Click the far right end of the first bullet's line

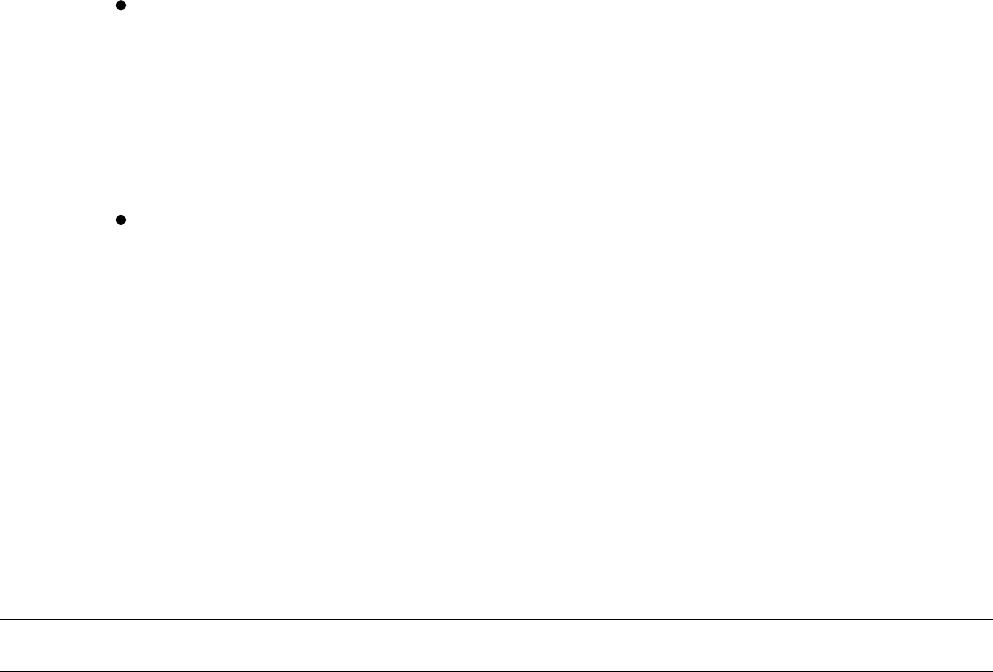[x=975, y=6]
